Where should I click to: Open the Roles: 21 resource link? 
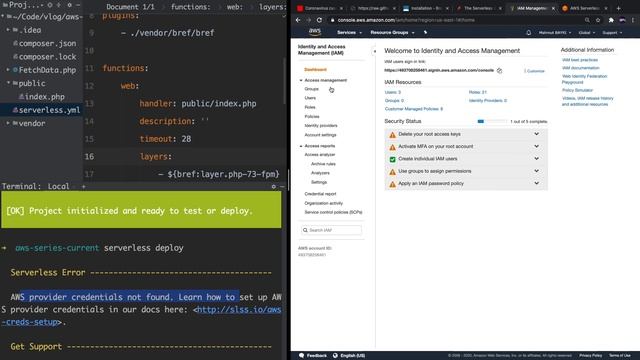click(x=478, y=92)
